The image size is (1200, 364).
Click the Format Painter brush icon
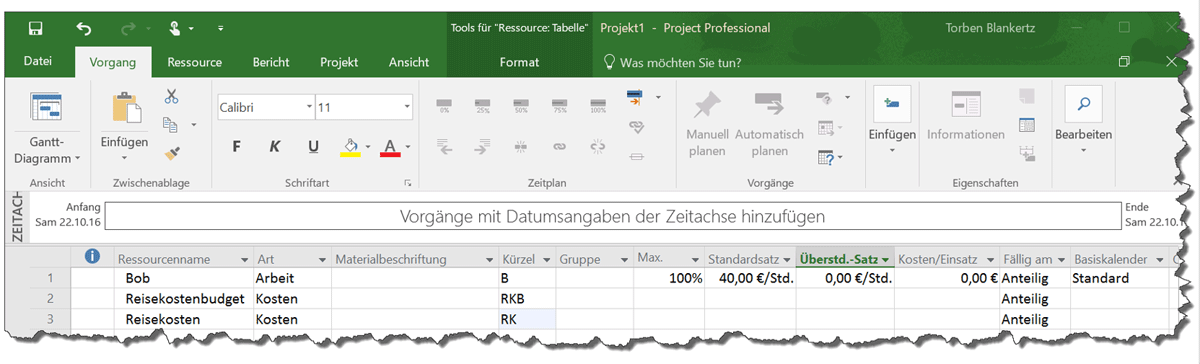(x=172, y=153)
